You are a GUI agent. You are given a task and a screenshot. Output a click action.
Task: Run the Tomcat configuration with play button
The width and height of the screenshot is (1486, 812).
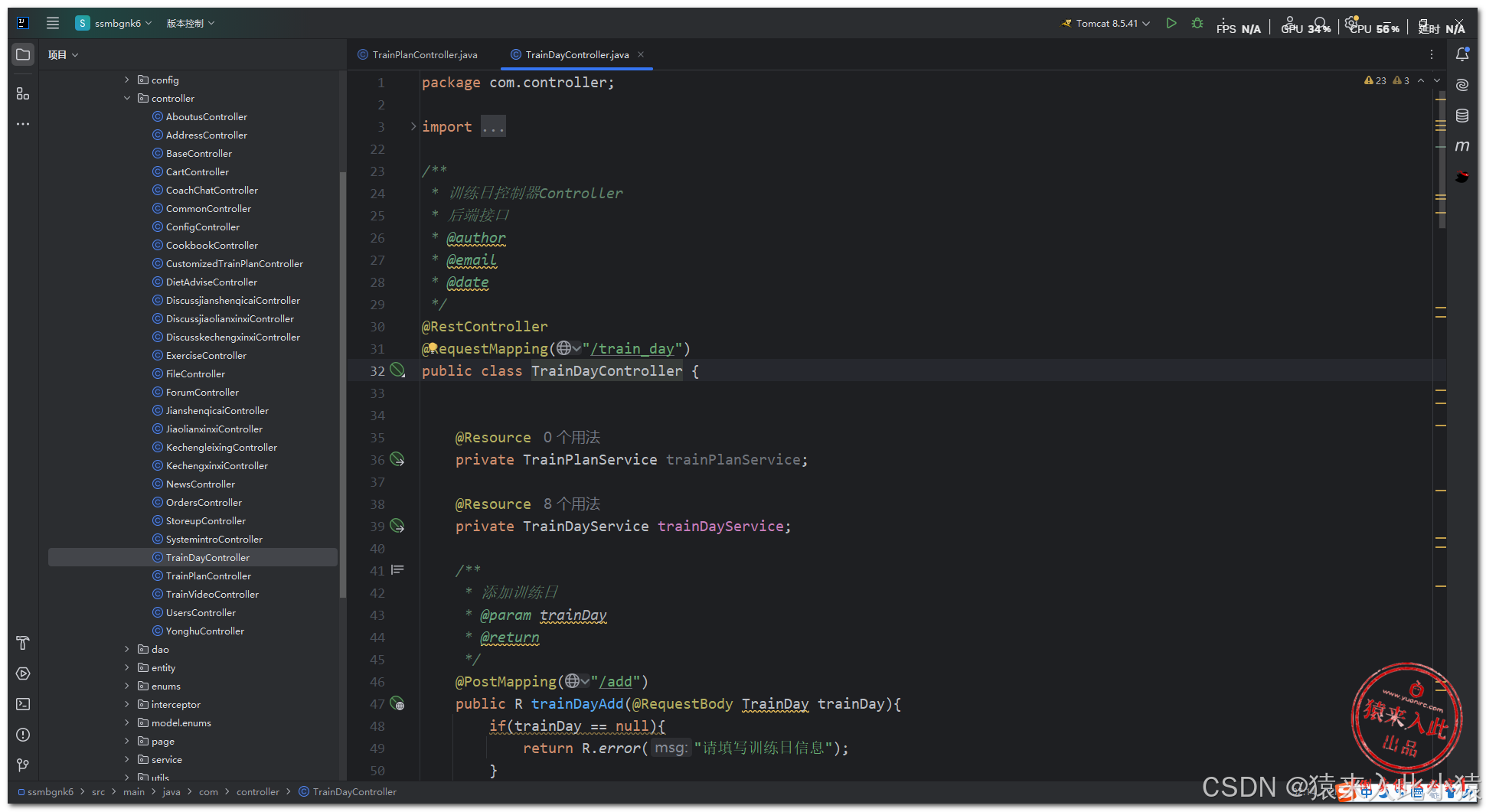click(x=1171, y=23)
